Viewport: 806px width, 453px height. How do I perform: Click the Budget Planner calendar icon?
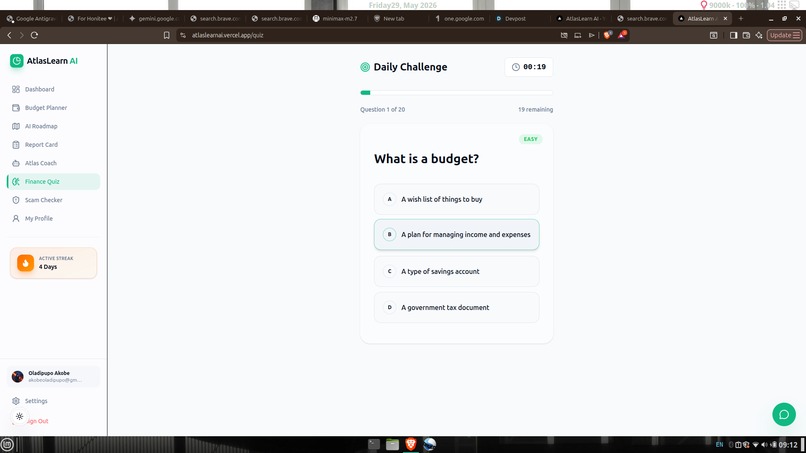point(16,107)
